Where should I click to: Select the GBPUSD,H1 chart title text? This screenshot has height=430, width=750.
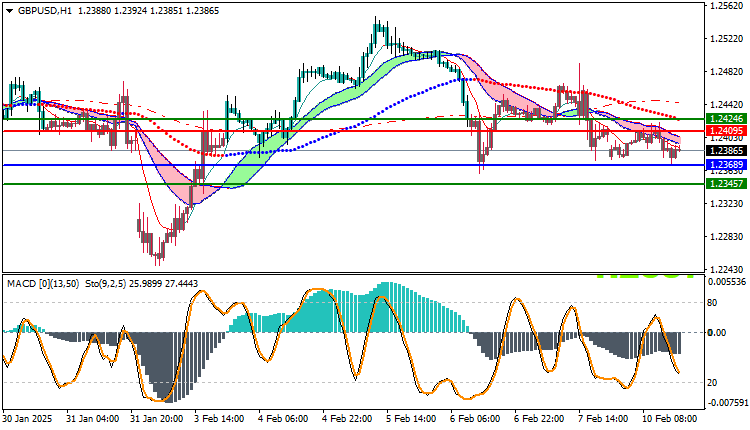tap(44, 11)
